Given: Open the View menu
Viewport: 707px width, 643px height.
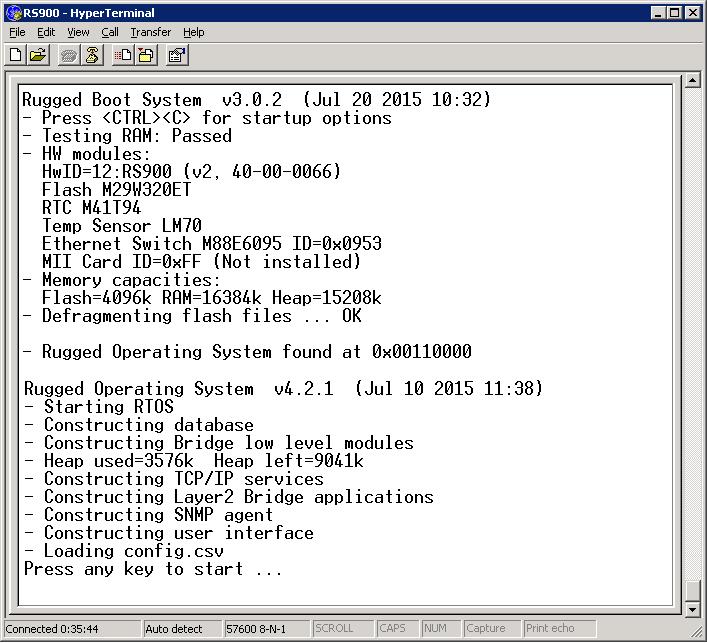Looking at the screenshot, I should click(78, 32).
